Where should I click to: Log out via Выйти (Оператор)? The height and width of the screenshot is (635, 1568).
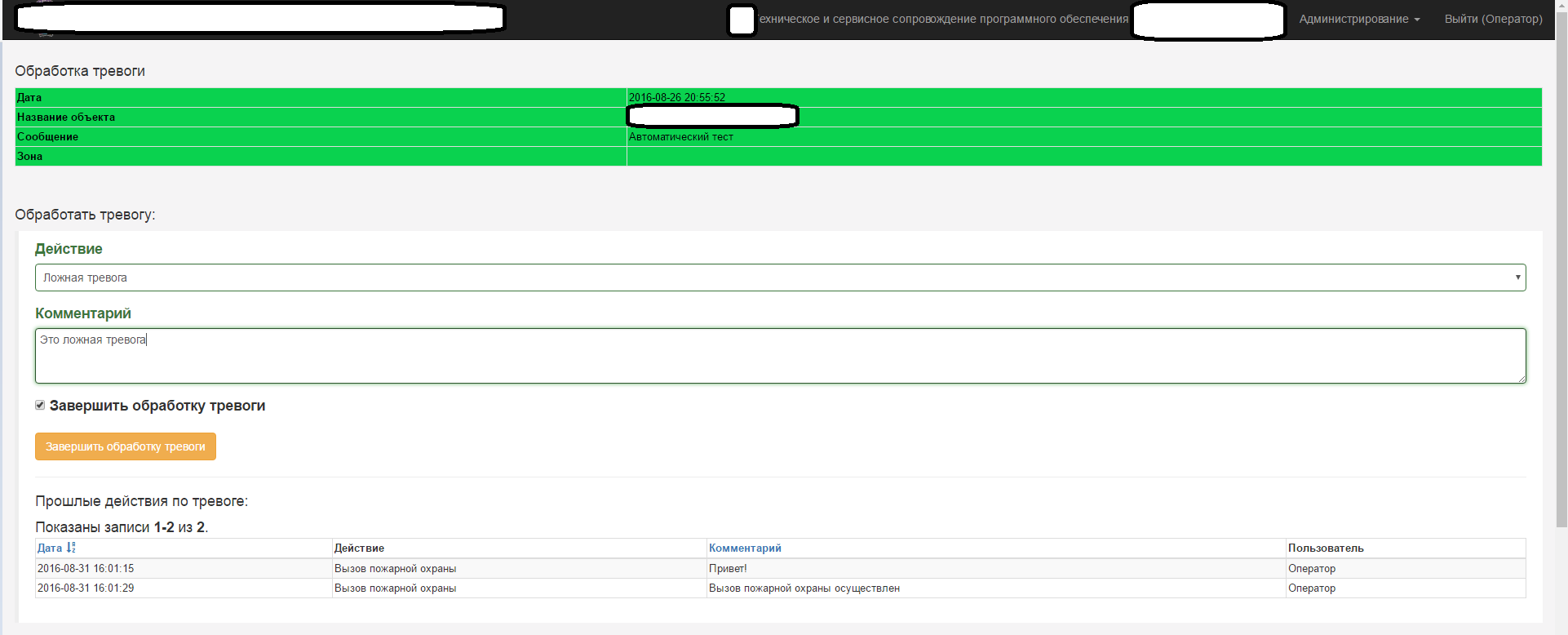(x=1493, y=19)
